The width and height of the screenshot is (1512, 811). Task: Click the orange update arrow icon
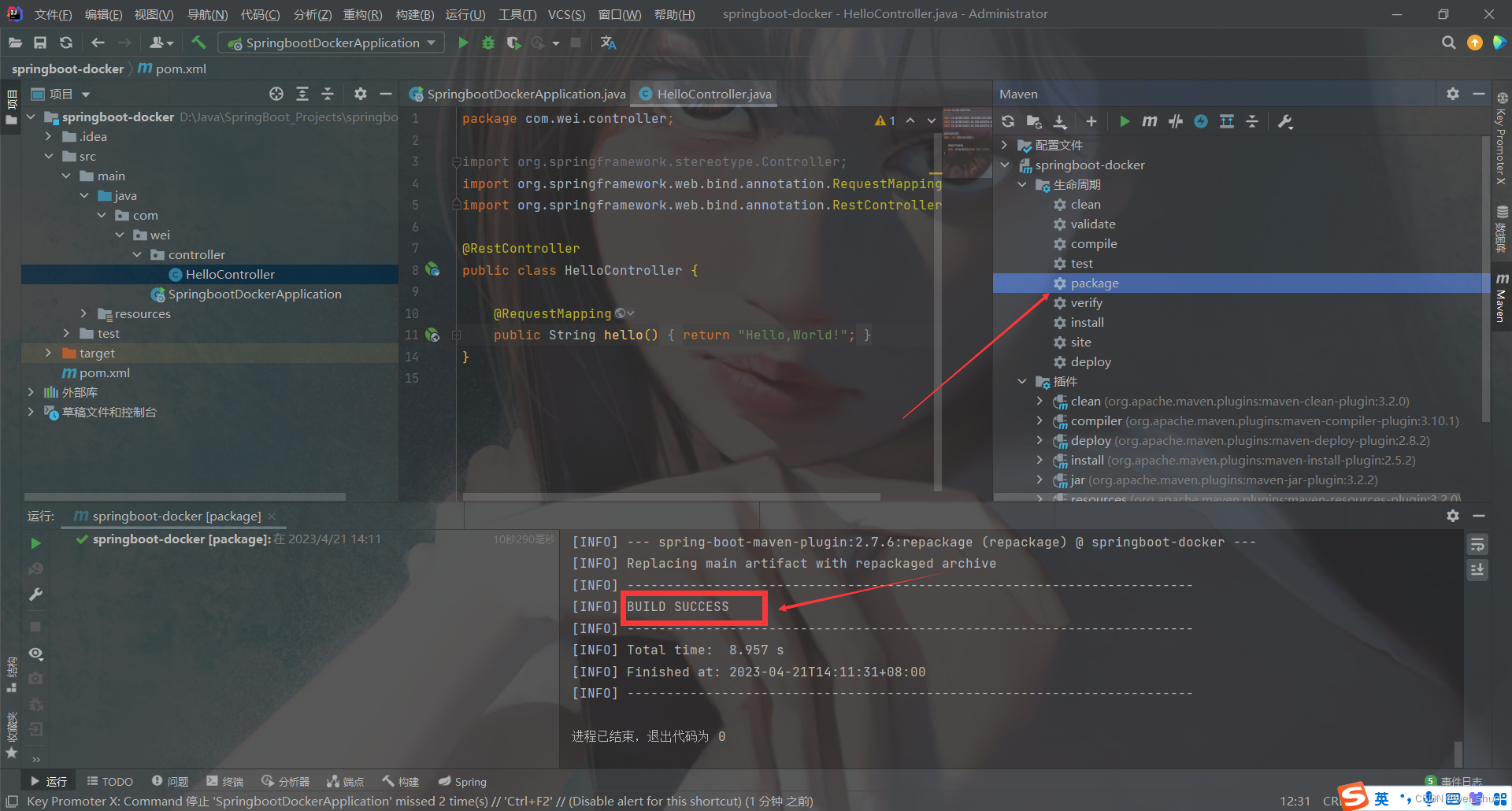tap(1474, 43)
